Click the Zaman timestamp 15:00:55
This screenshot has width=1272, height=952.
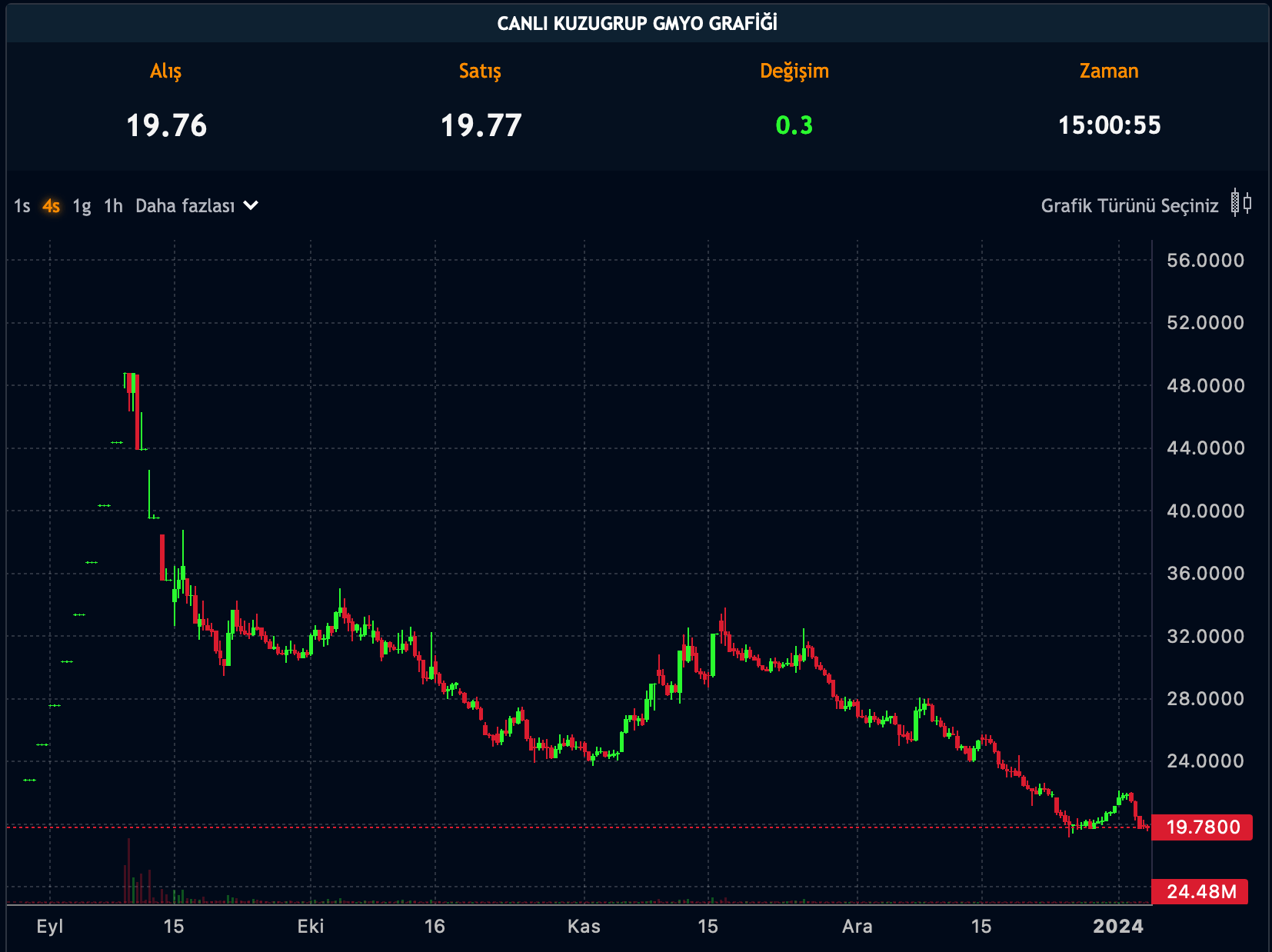tap(1109, 125)
